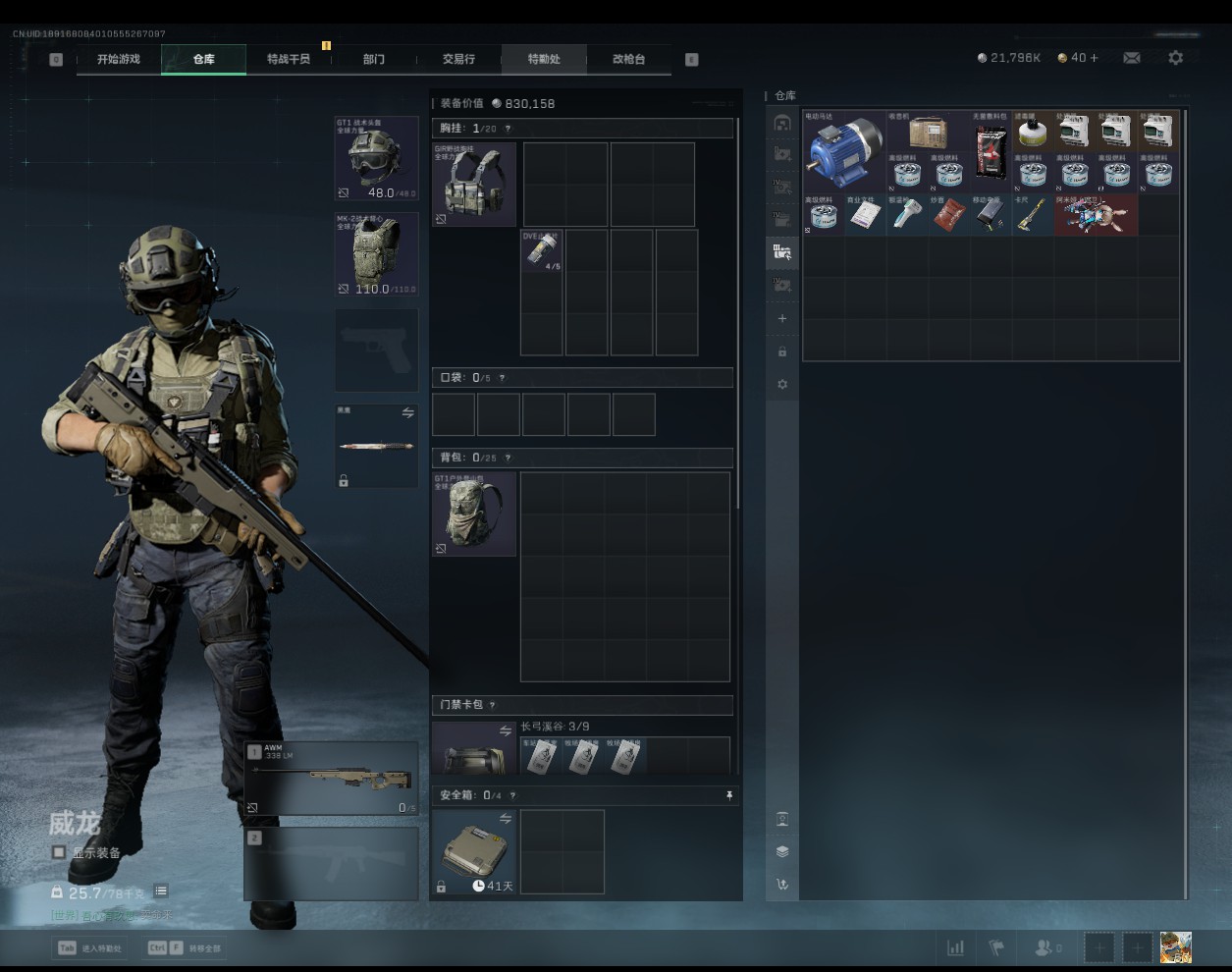Open the 特勤处 tab
The image size is (1232, 972).
click(544, 59)
